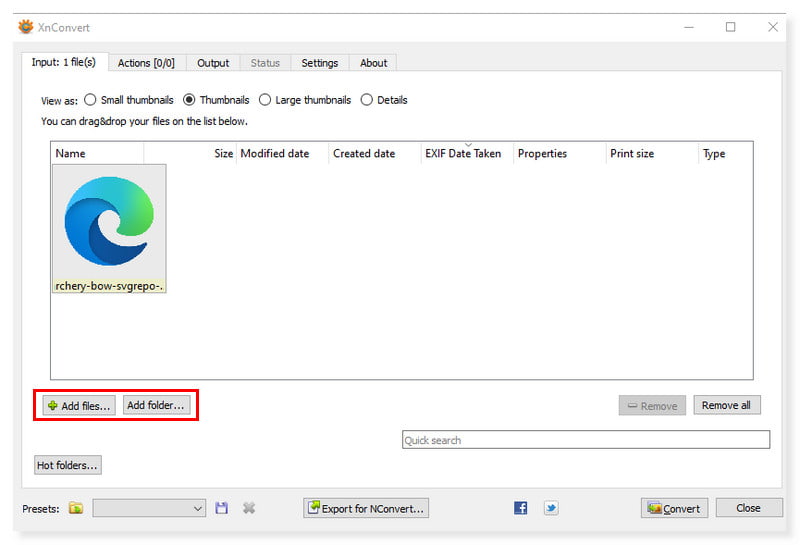Screen dimensions: 800x545
Task: Switch view to Details mode
Action: point(366,100)
